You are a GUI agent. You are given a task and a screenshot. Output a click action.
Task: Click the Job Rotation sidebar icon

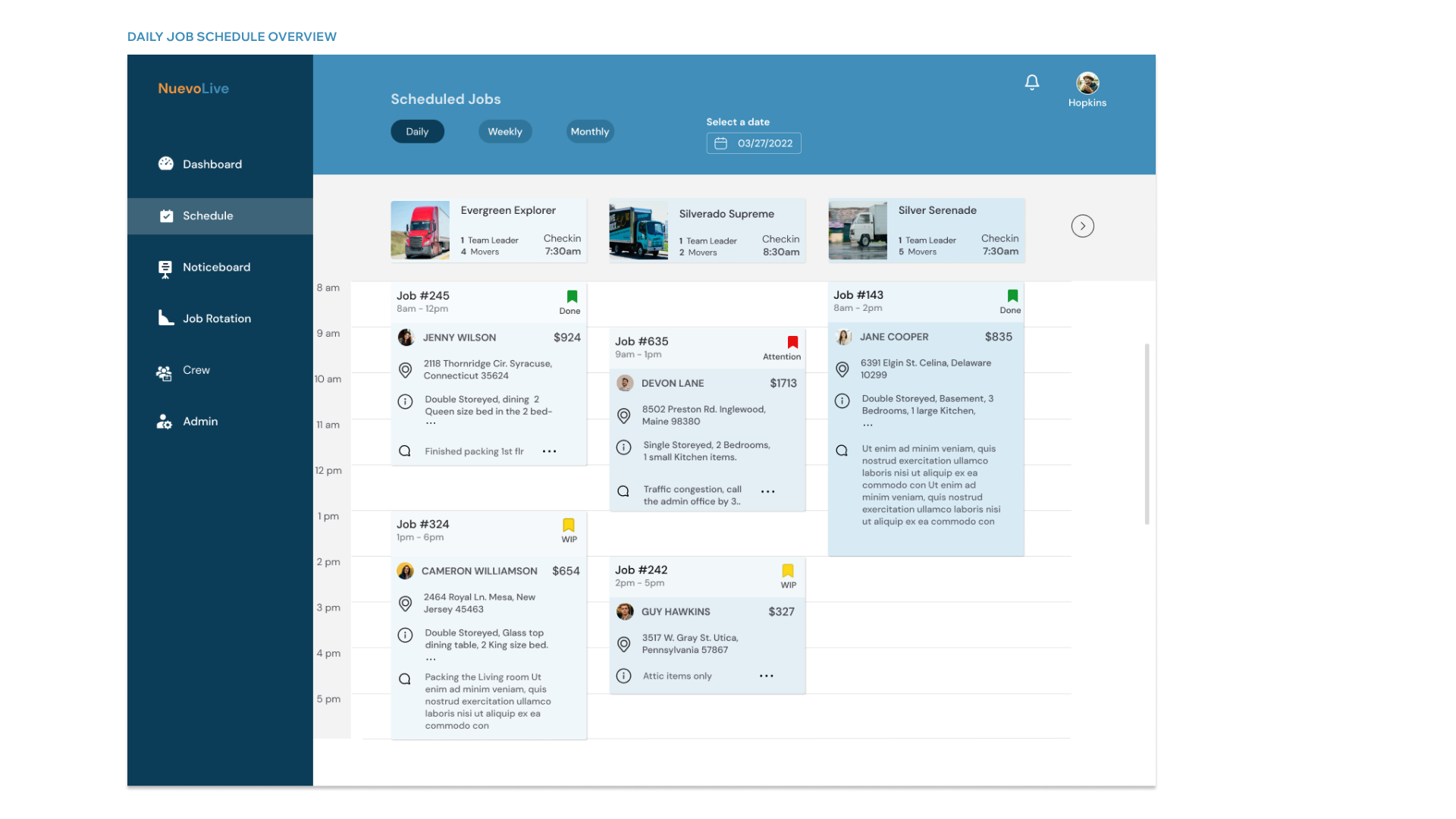[166, 318]
